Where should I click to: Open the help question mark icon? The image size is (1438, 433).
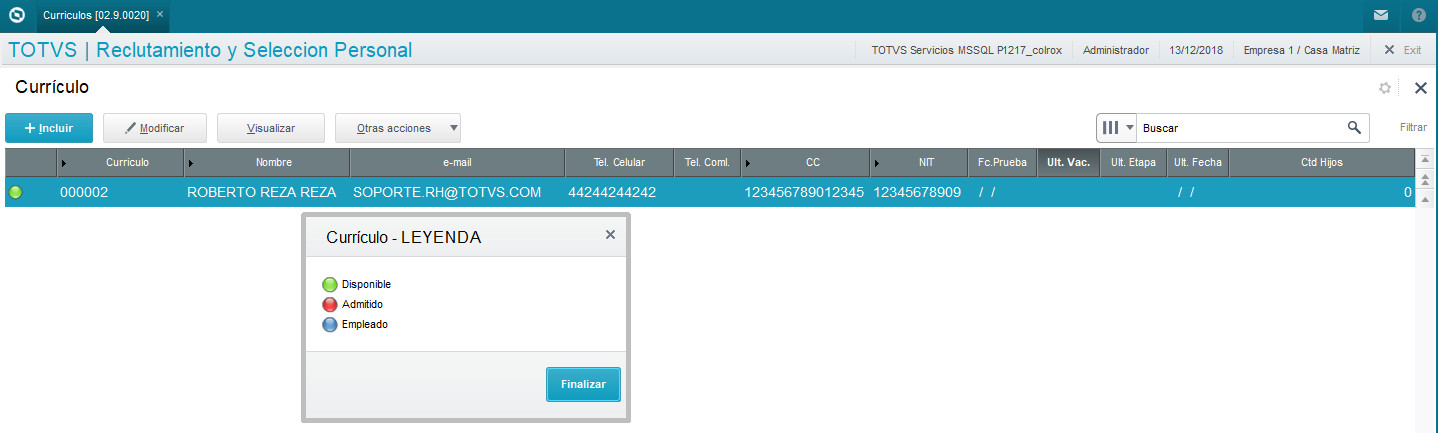coord(1419,15)
